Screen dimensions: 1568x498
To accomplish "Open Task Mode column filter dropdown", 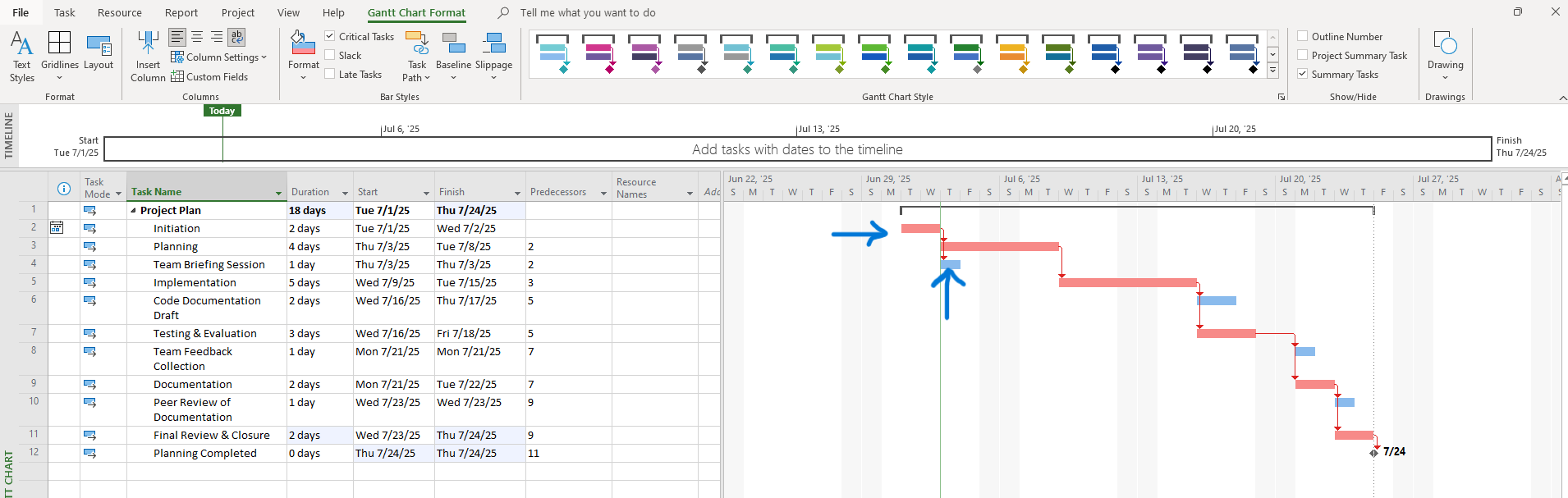I will coord(118,194).
